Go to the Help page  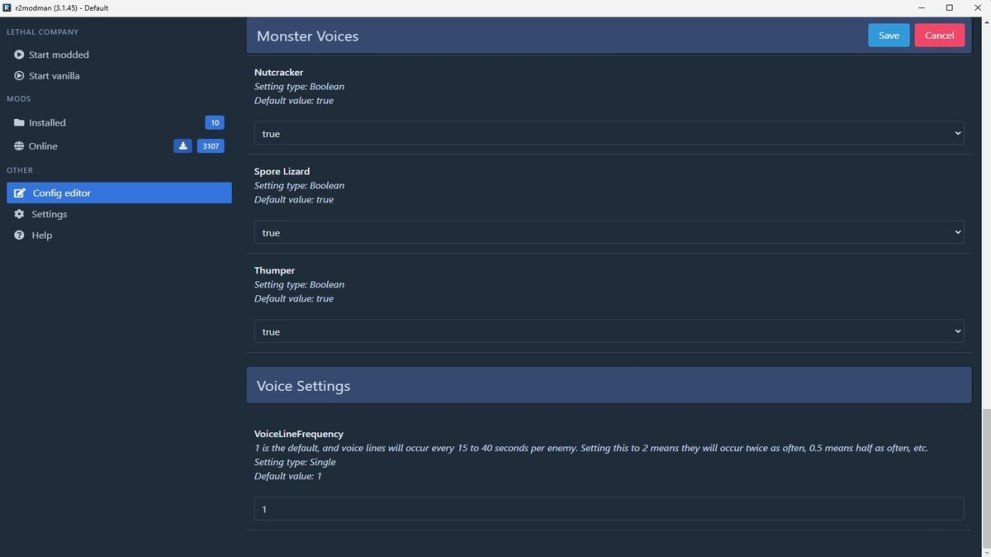point(42,235)
